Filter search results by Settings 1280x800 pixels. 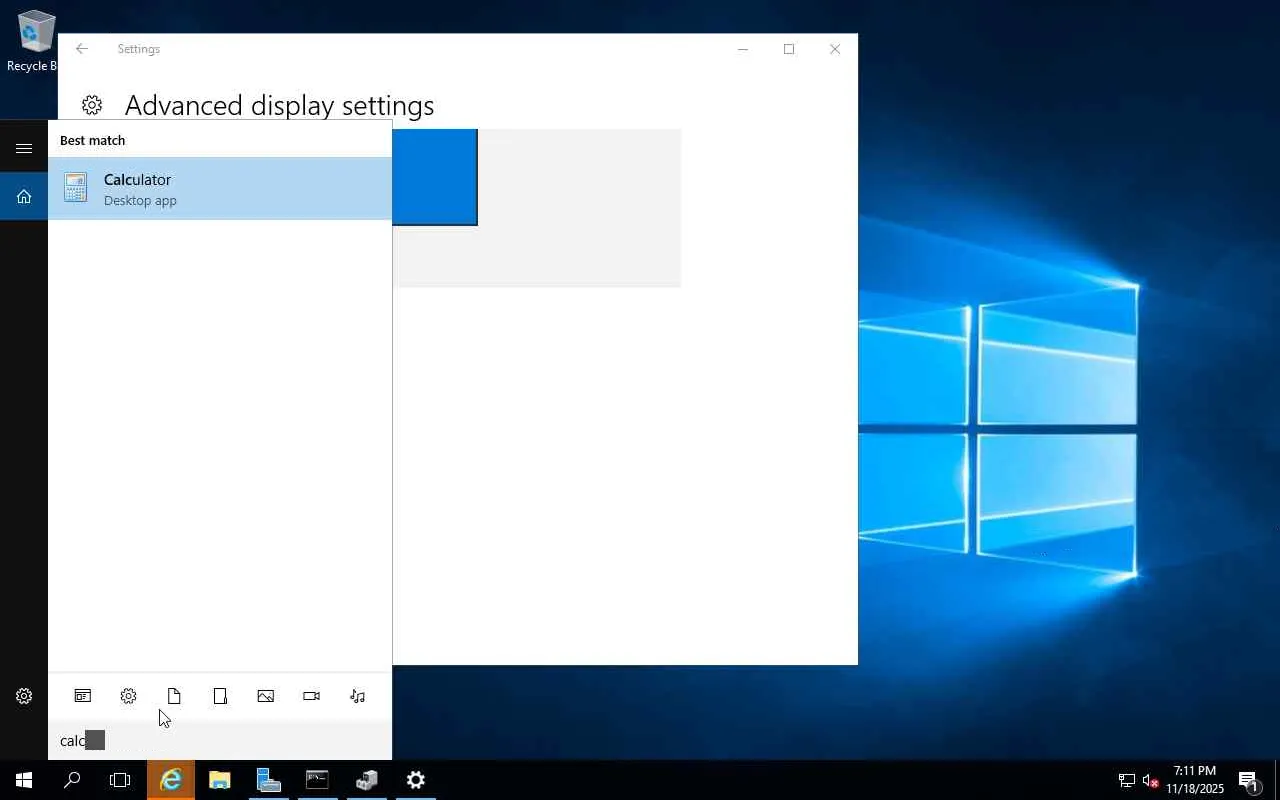click(x=128, y=696)
